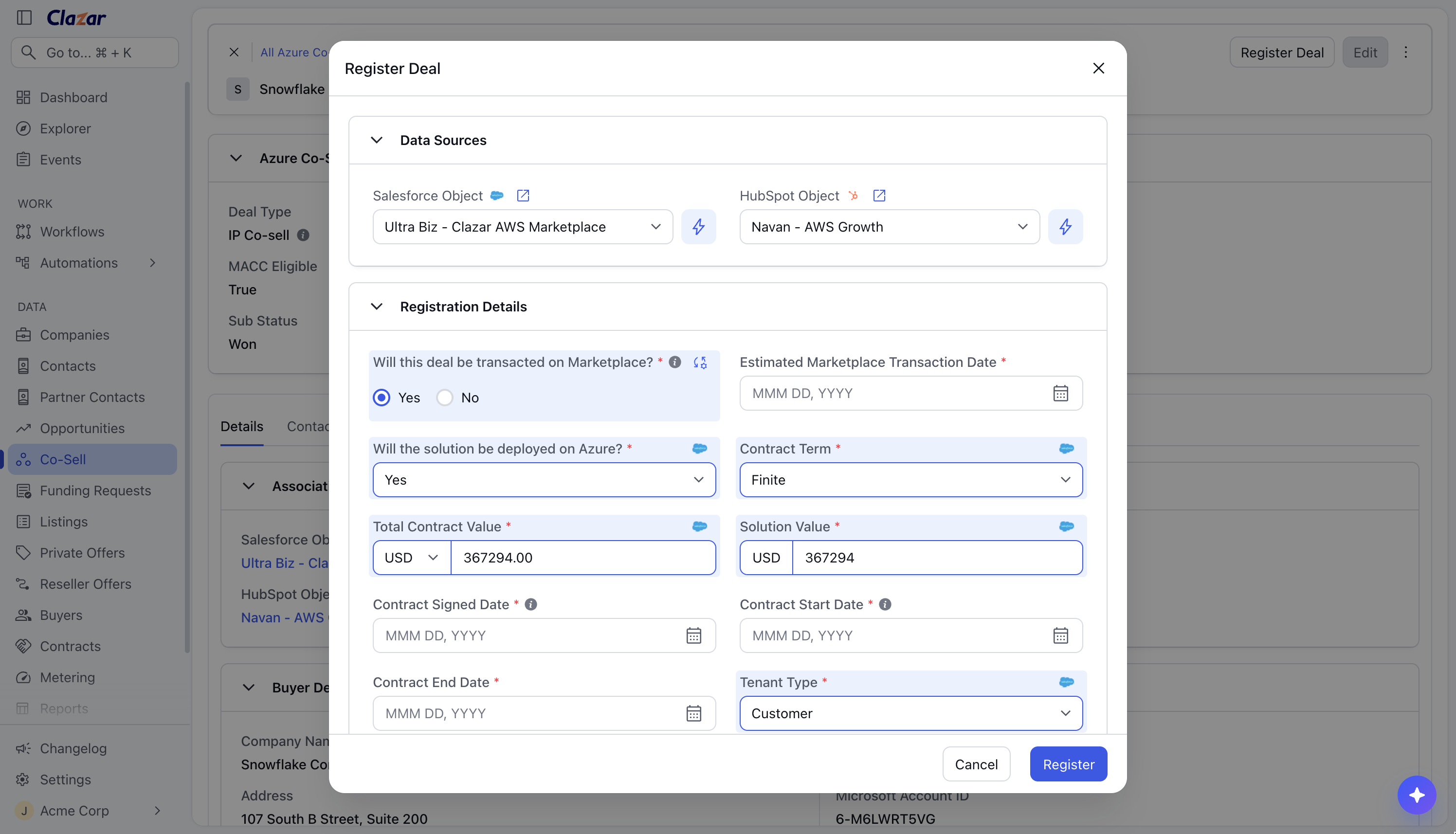Click Salesforce cloud icon on Contract Term
This screenshot has width=1456, height=834.
coord(1066,449)
